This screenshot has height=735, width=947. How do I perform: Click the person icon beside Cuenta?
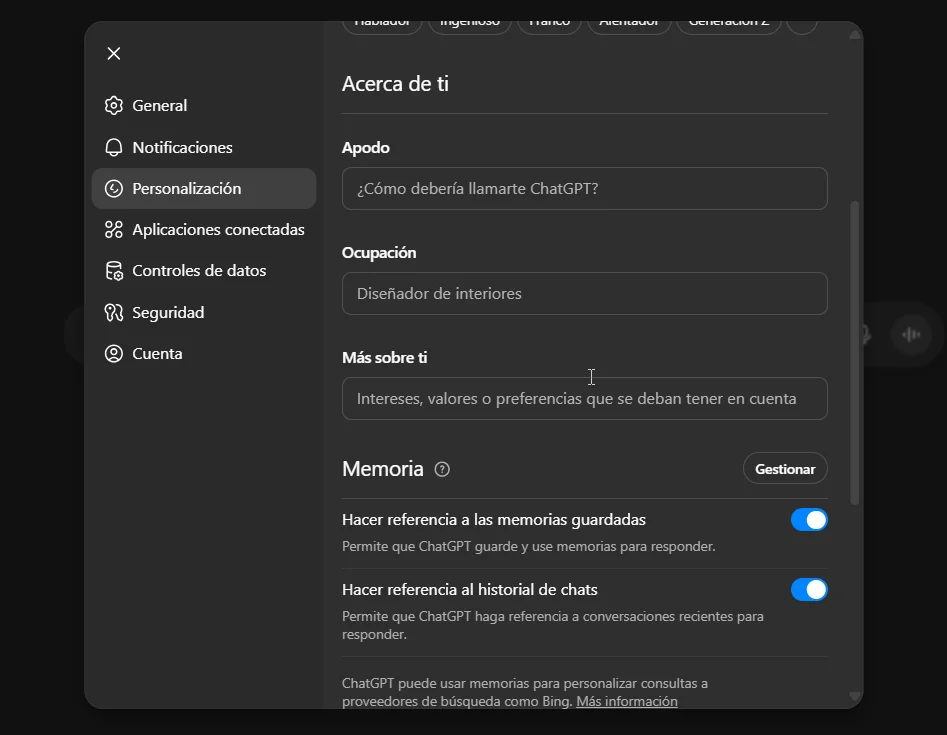[113, 353]
